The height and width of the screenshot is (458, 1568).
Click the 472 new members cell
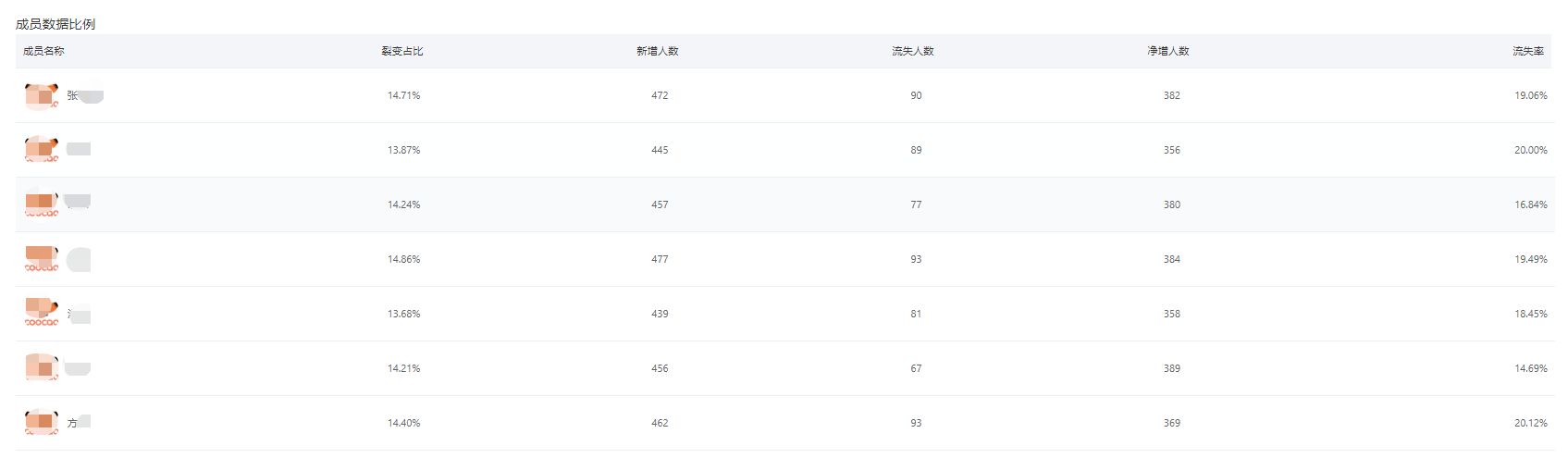(x=660, y=95)
